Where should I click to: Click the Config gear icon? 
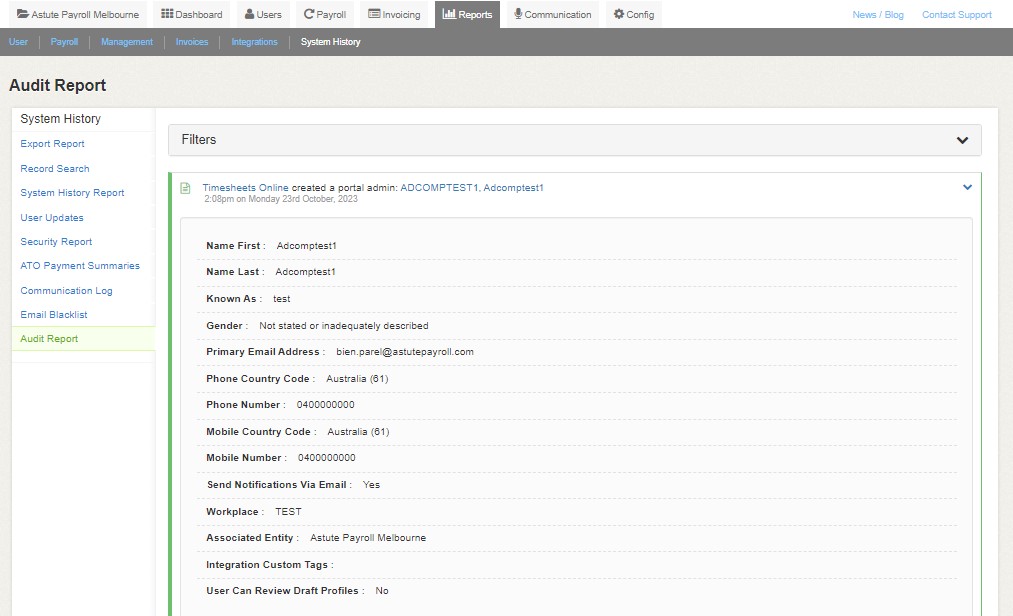coord(619,15)
